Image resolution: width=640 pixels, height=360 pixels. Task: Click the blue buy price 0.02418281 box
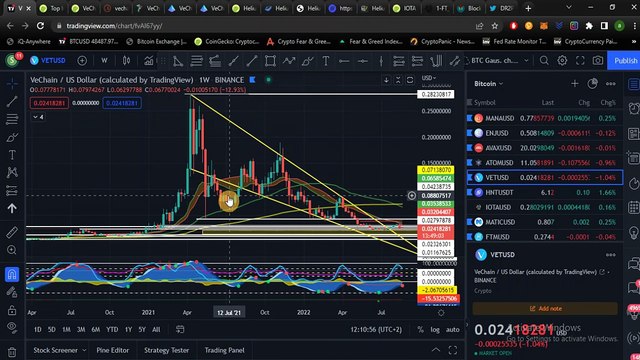pyautogui.click(x=122, y=103)
